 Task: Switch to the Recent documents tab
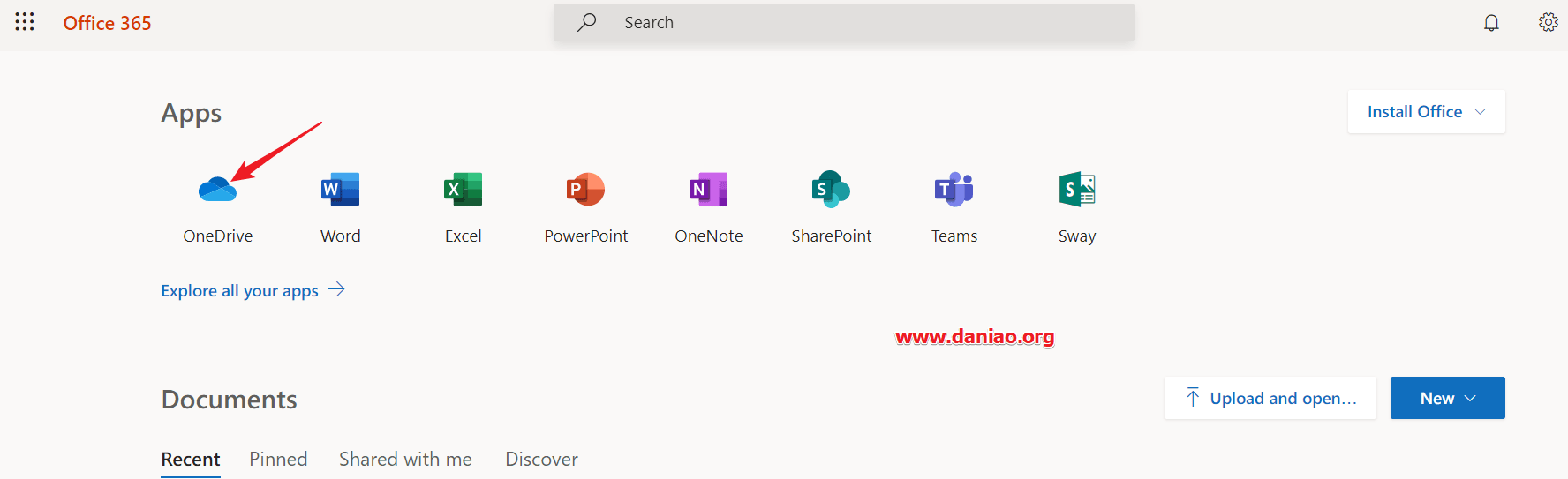pyautogui.click(x=191, y=459)
